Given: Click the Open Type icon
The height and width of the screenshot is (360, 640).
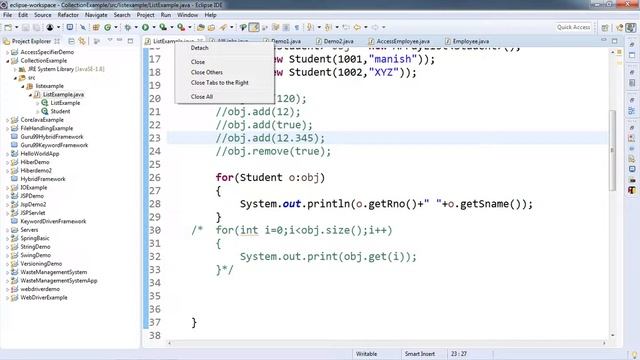Looking at the screenshot, I should tap(200, 27).
